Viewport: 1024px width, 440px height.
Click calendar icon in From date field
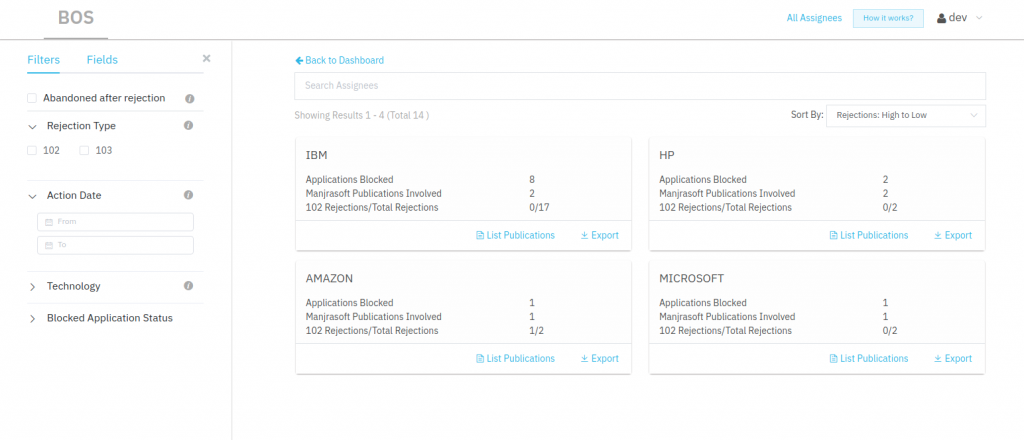[x=49, y=222]
